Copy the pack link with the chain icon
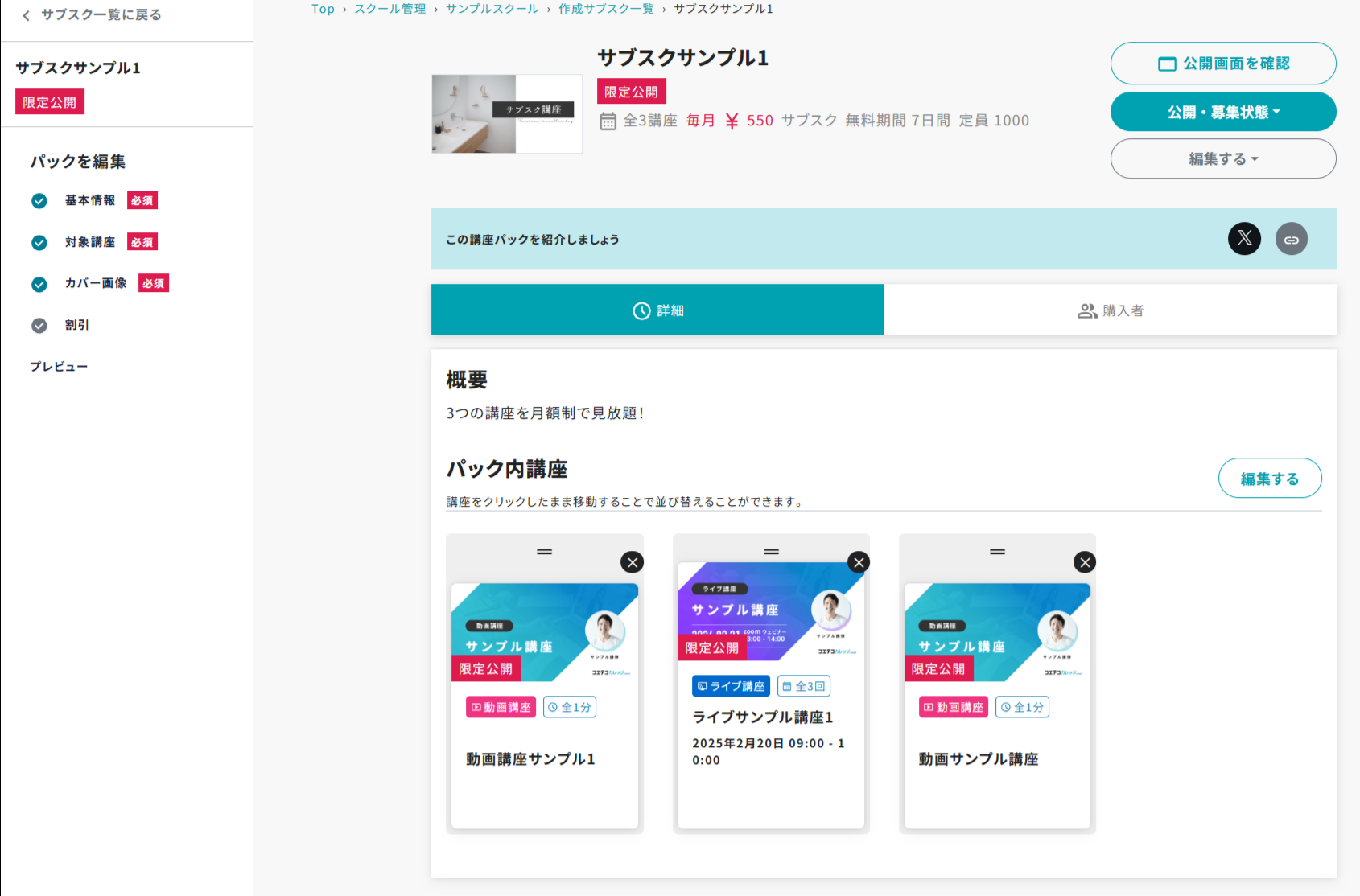 pyautogui.click(x=1291, y=239)
